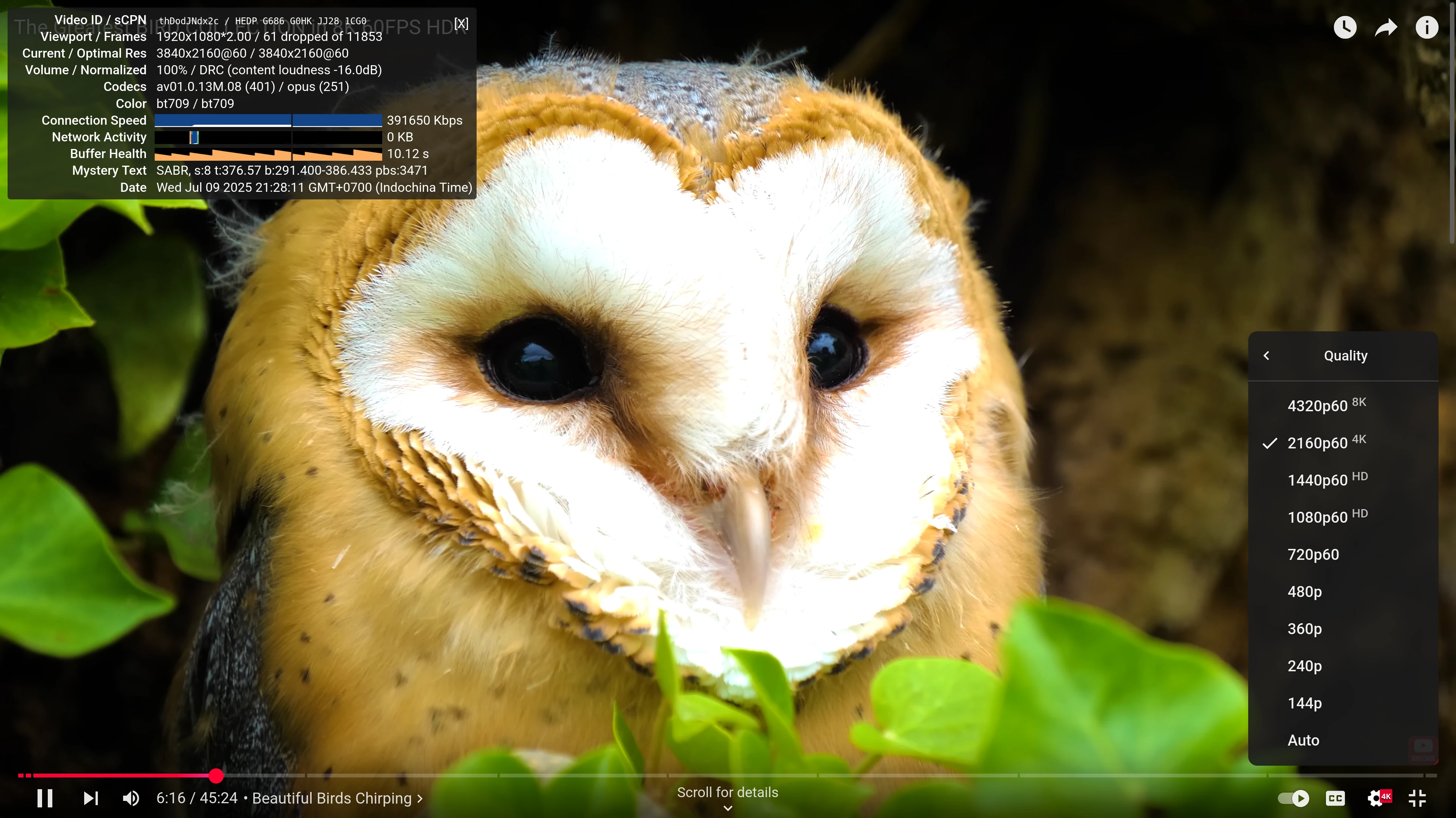
Task: Choose 144p quality option
Action: tap(1343, 703)
